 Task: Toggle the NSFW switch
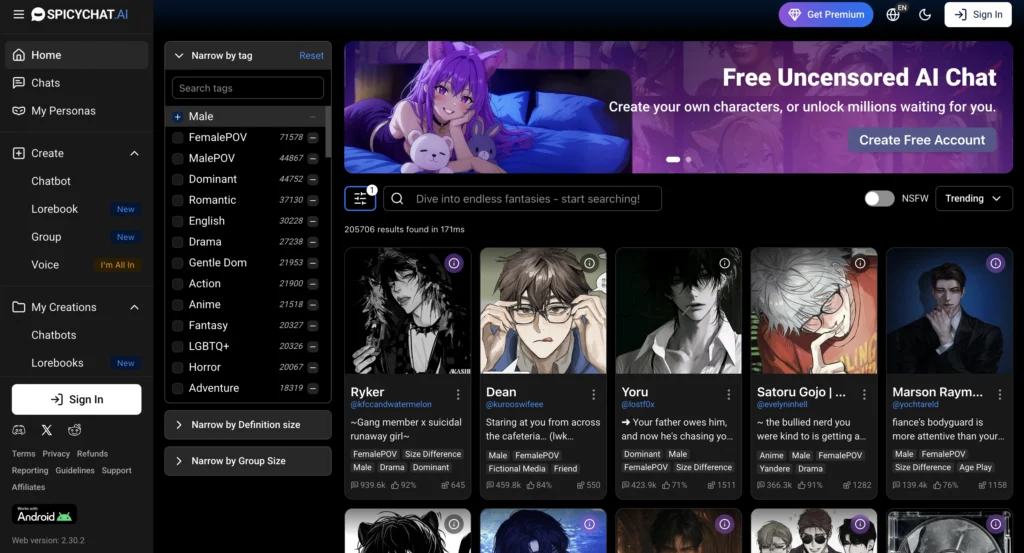879,198
